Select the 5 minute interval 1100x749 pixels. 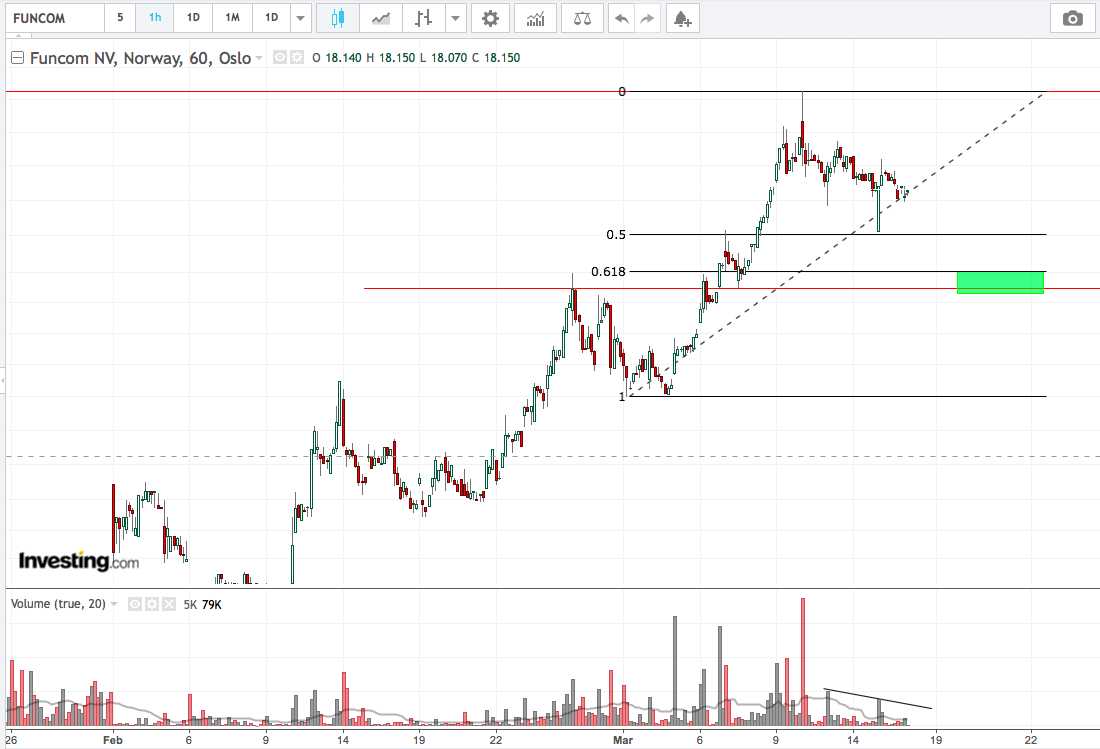pyautogui.click(x=120, y=18)
